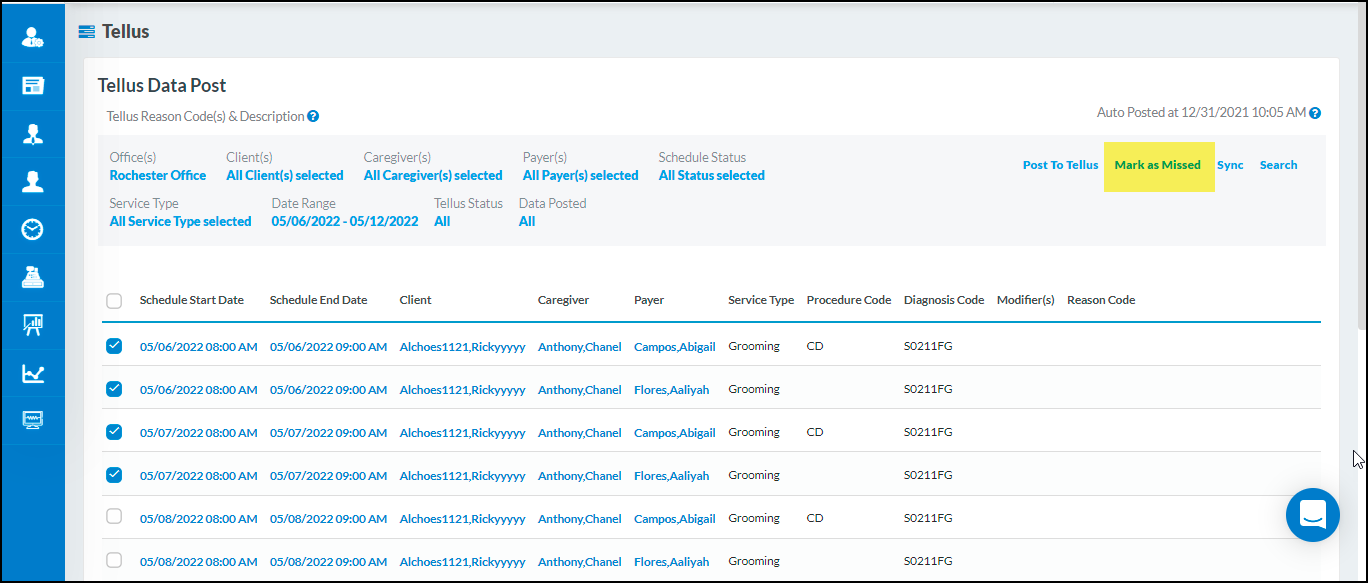Select the analytics line graph sidebar icon
Image resolution: width=1368 pixels, height=583 pixels.
[33, 373]
